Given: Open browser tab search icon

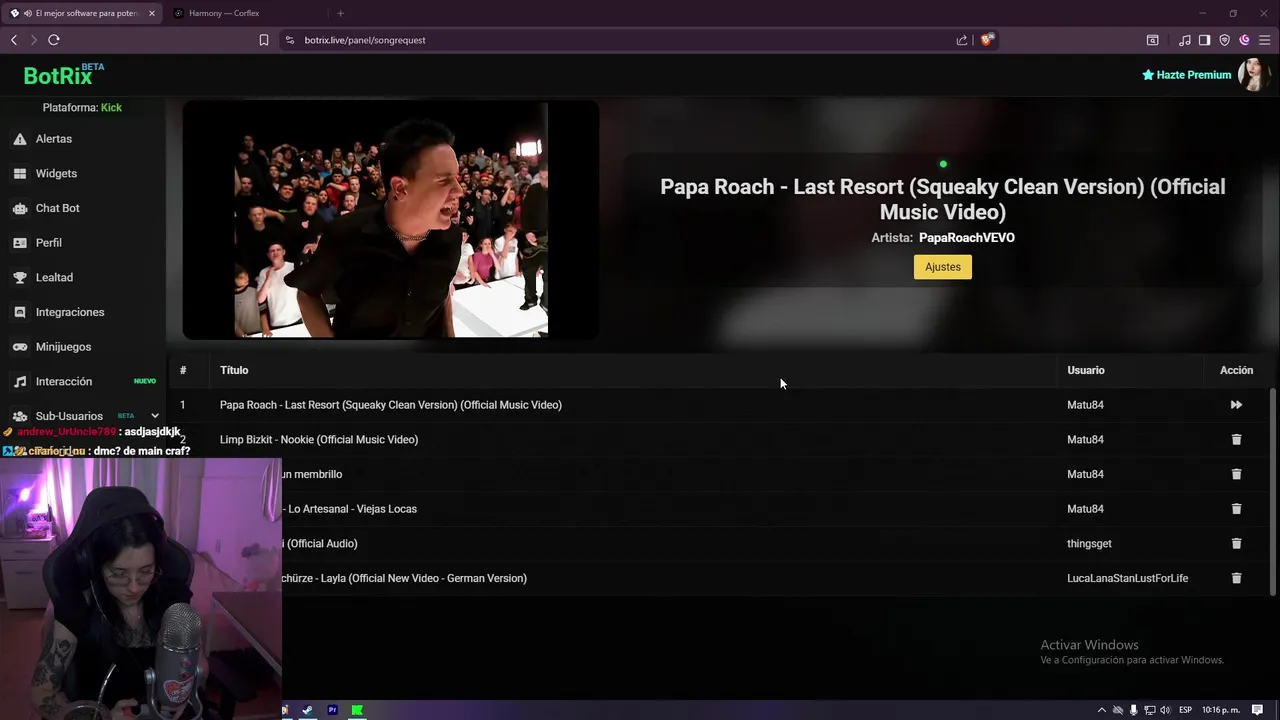Looking at the screenshot, I should click(x=1153, y=40).
